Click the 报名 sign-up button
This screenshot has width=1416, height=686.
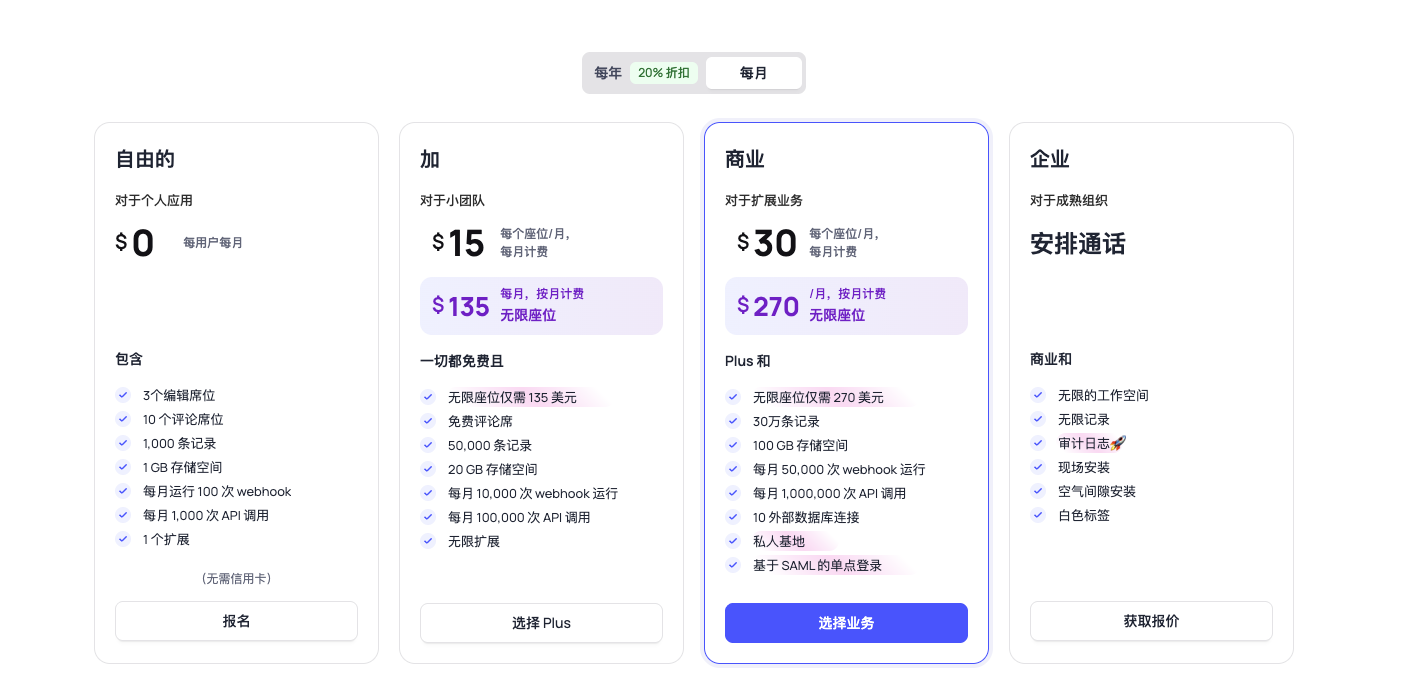(x=236, y=621)
